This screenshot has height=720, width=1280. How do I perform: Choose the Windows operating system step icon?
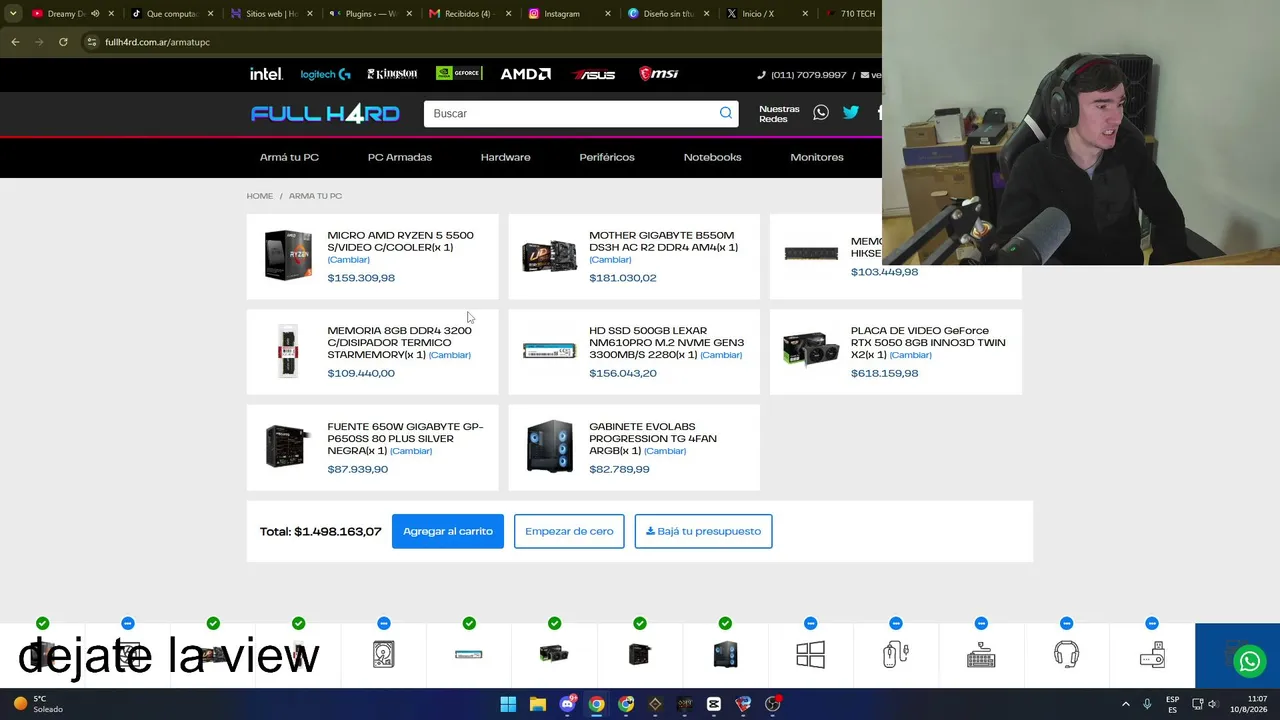810,655
